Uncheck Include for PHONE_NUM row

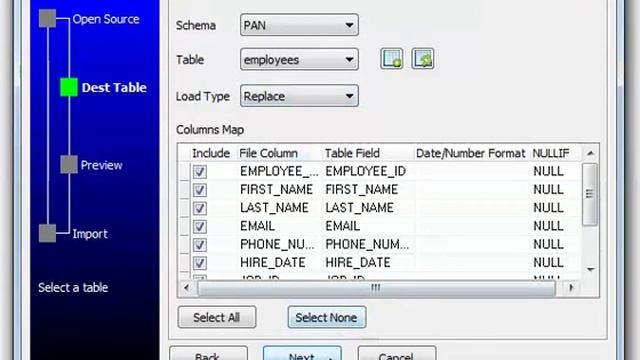point(200,245)
